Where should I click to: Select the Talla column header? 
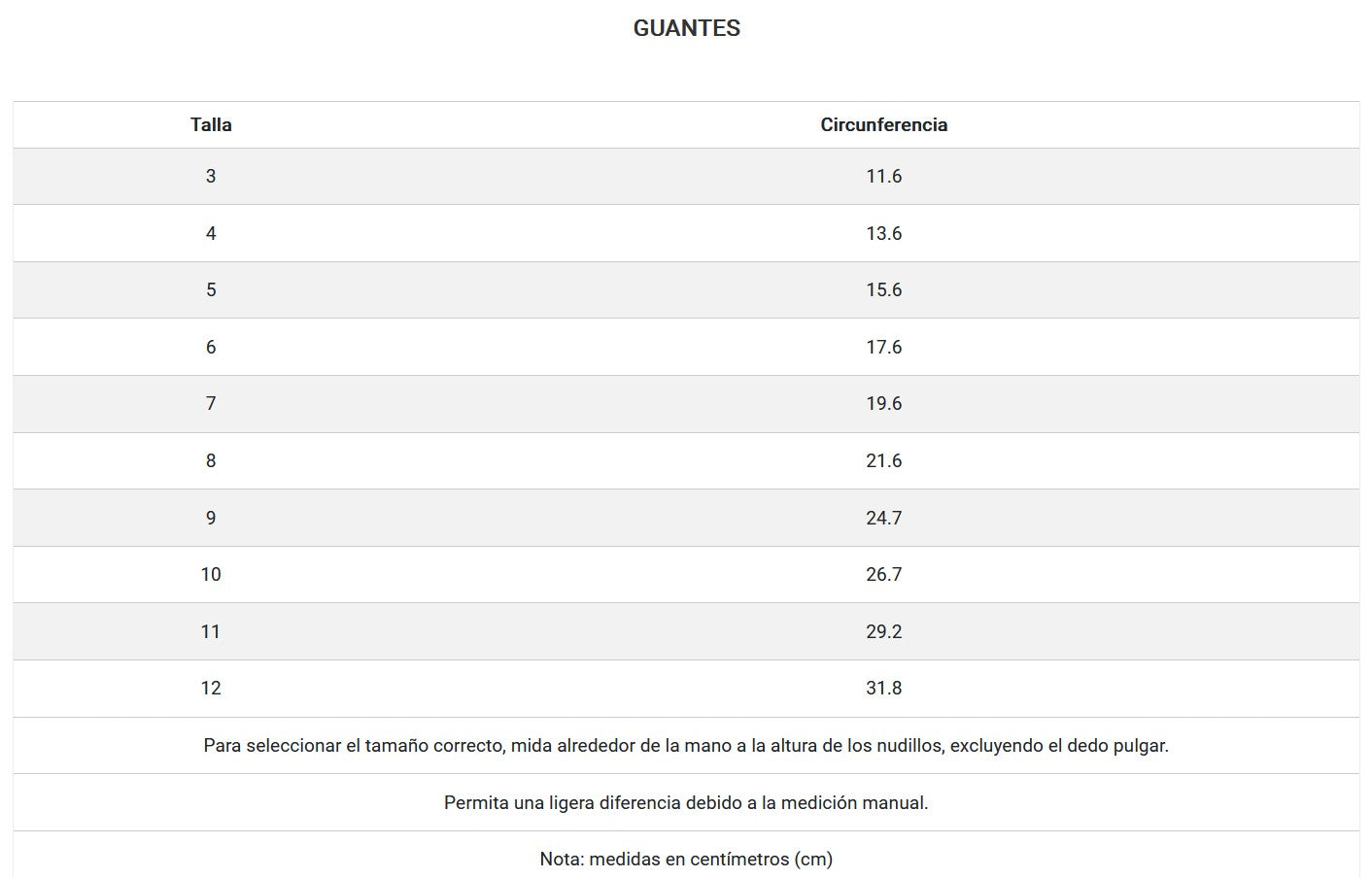point(211,124)
